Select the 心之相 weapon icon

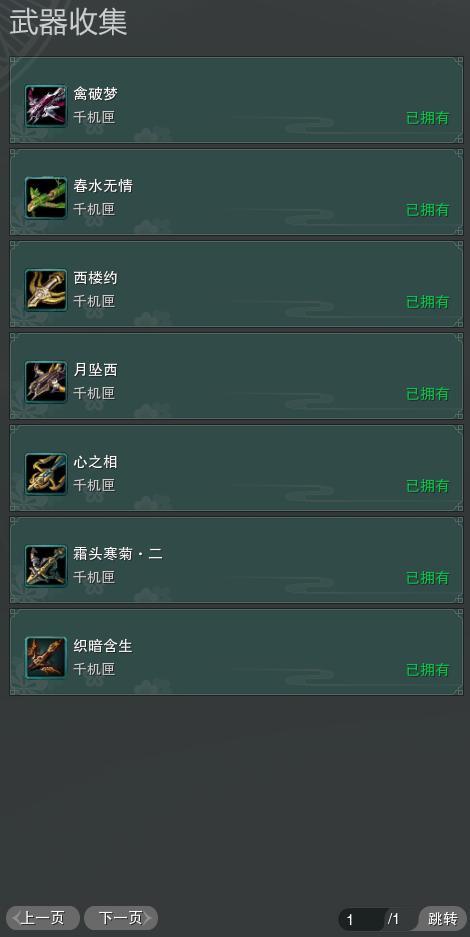(x=46, y=474)
